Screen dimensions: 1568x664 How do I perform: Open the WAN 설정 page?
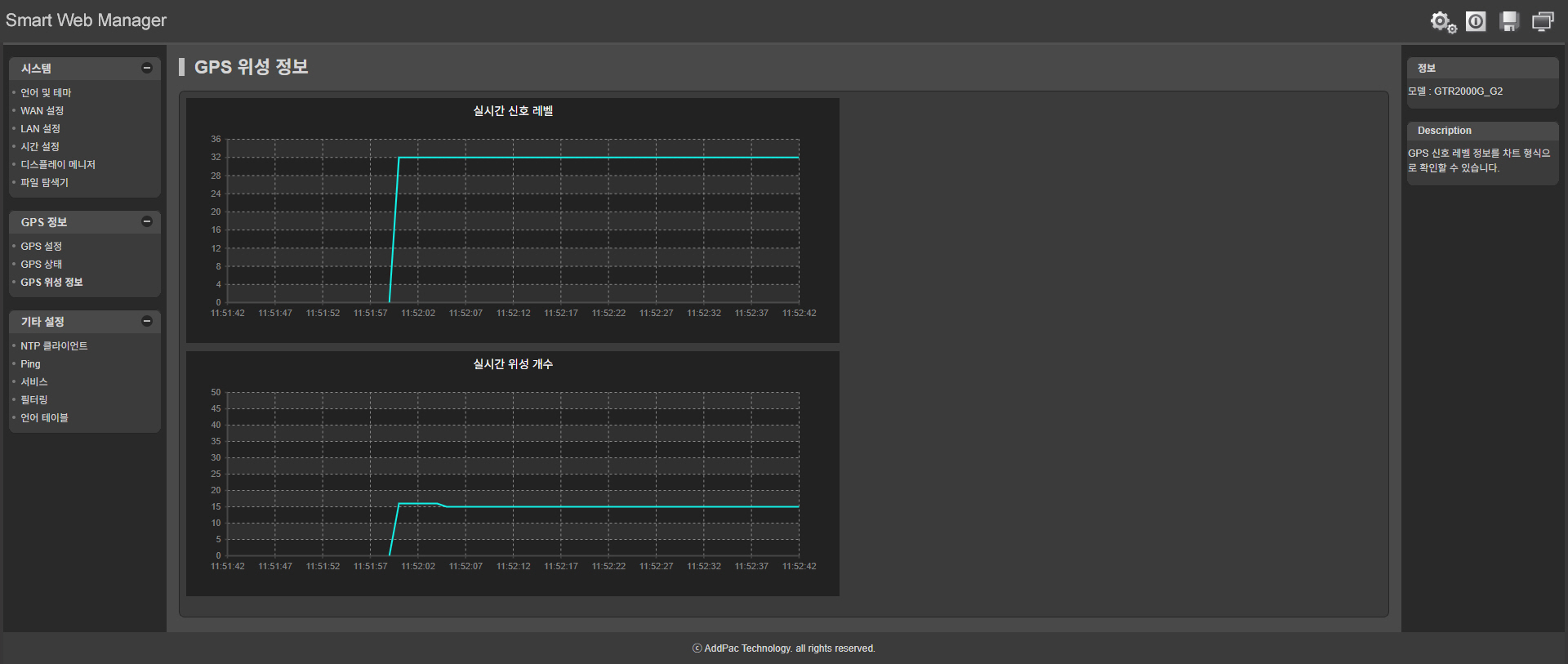point(42,111)
